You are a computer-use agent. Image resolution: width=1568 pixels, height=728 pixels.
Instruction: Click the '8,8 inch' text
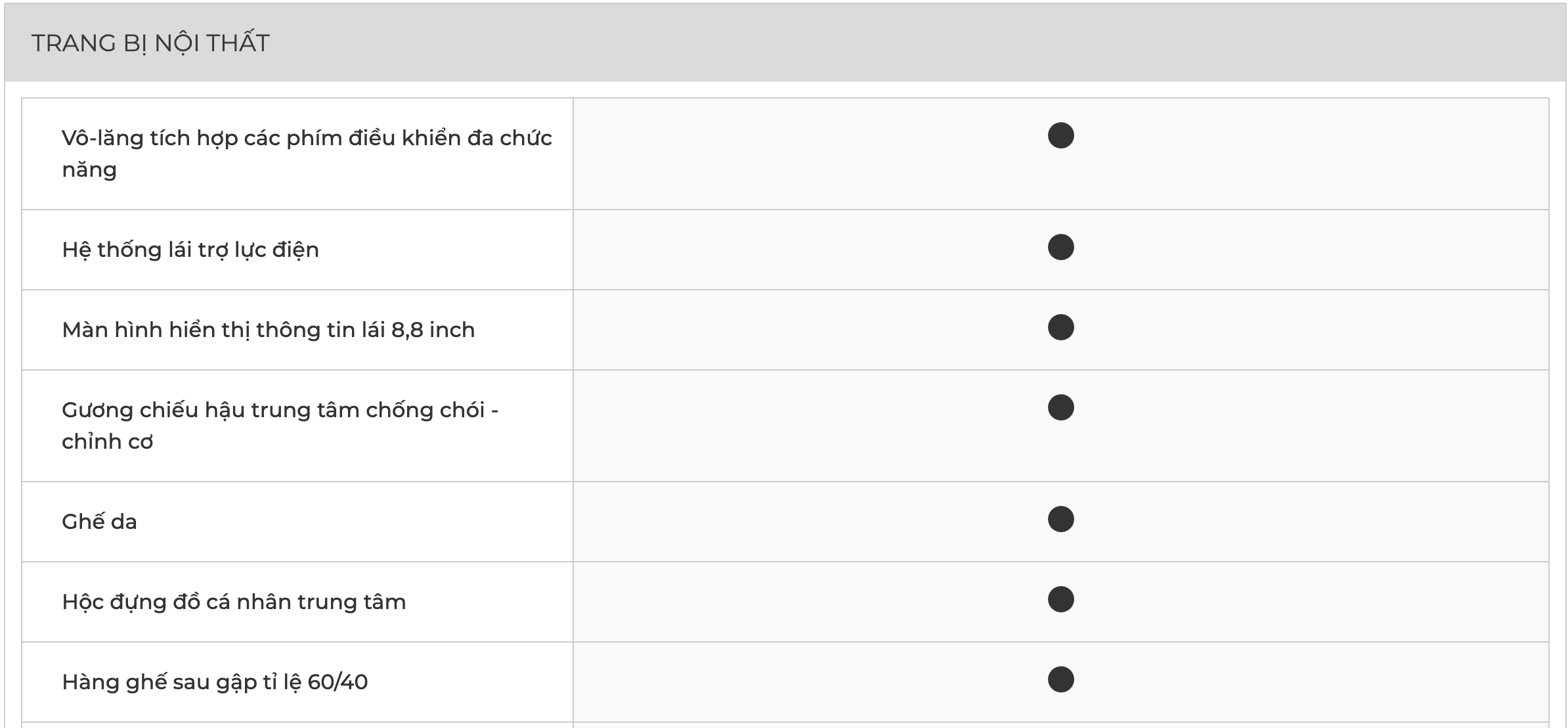433,330
